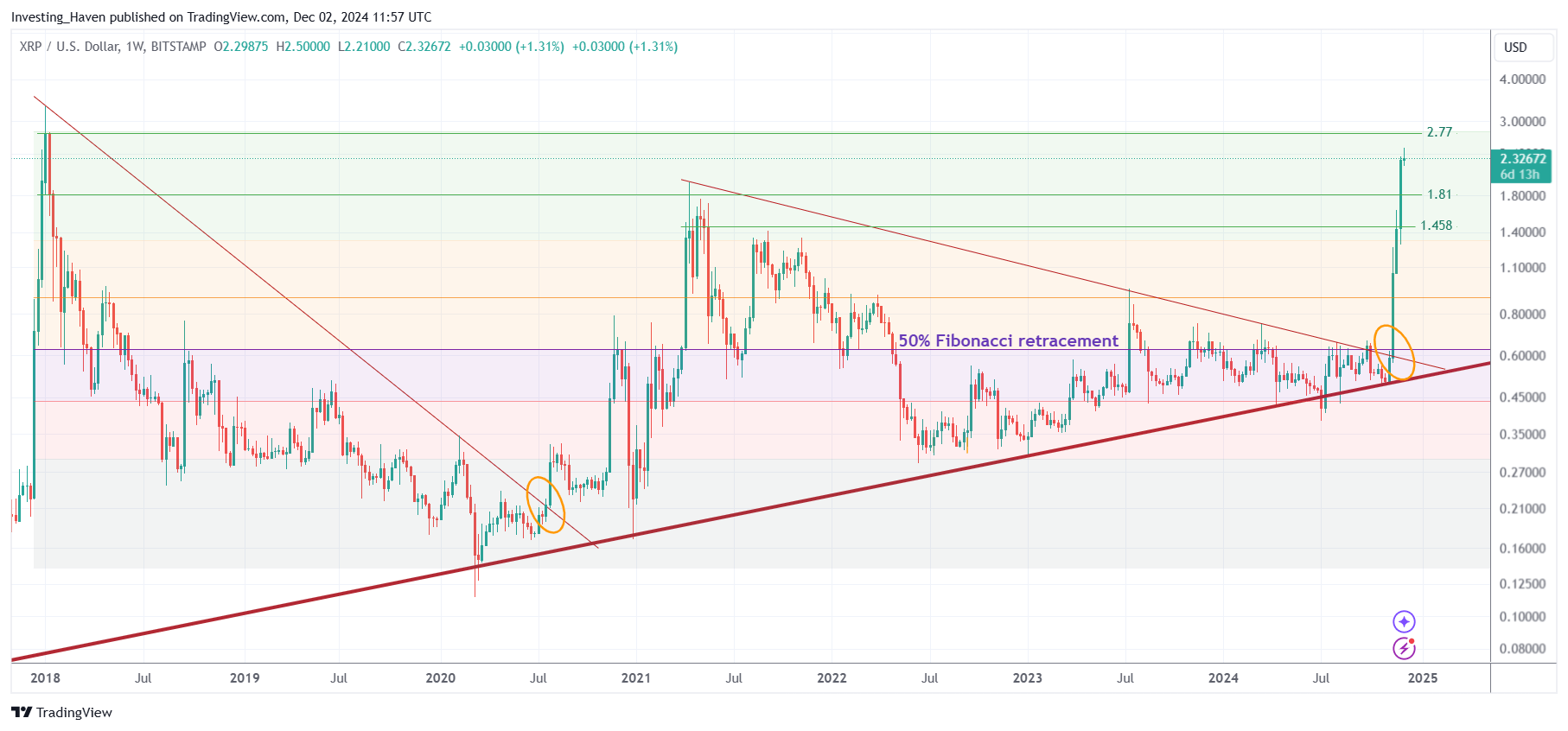Click the 2021 label on time axis
1568x731 pixels.
[636, 678]
